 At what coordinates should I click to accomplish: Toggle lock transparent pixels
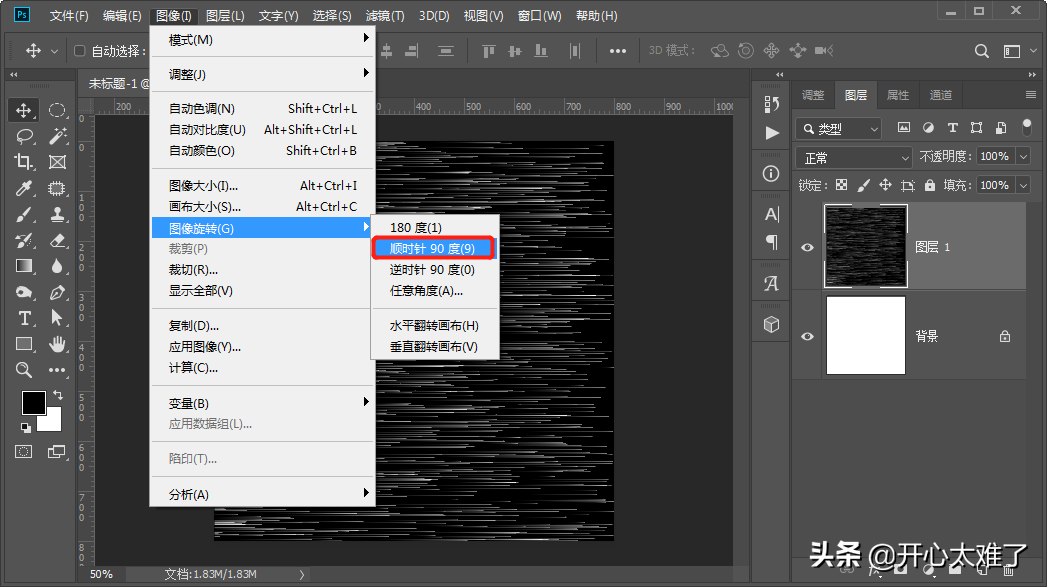pos(841,185)
